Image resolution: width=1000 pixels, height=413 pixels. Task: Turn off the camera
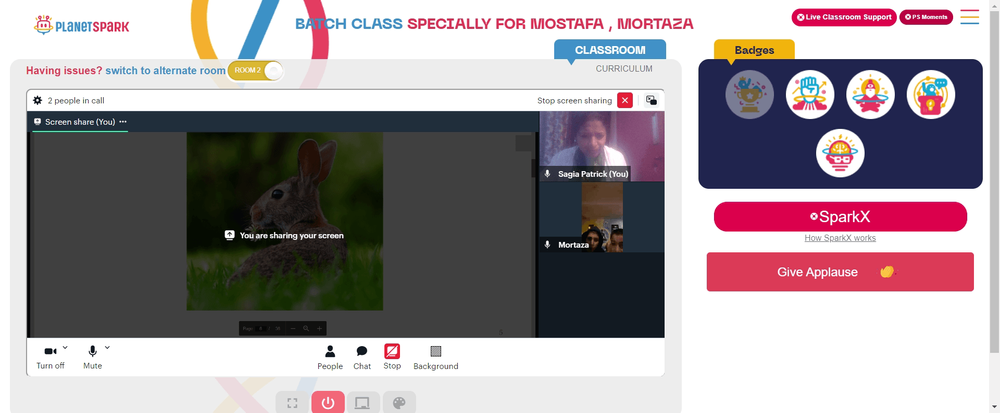50,357
